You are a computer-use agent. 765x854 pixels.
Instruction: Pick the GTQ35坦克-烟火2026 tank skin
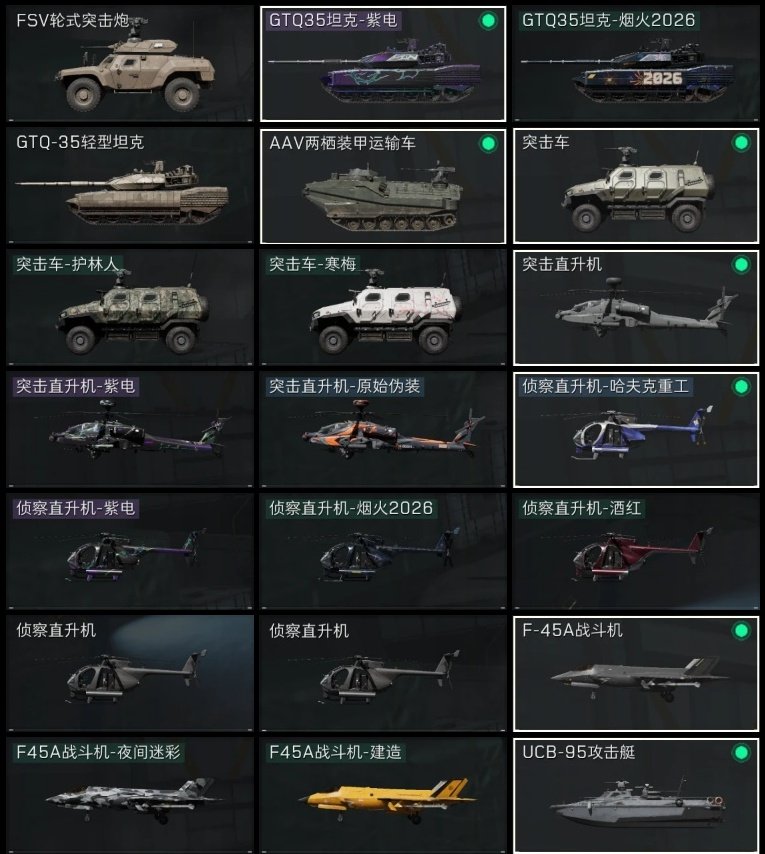(636, 64)
